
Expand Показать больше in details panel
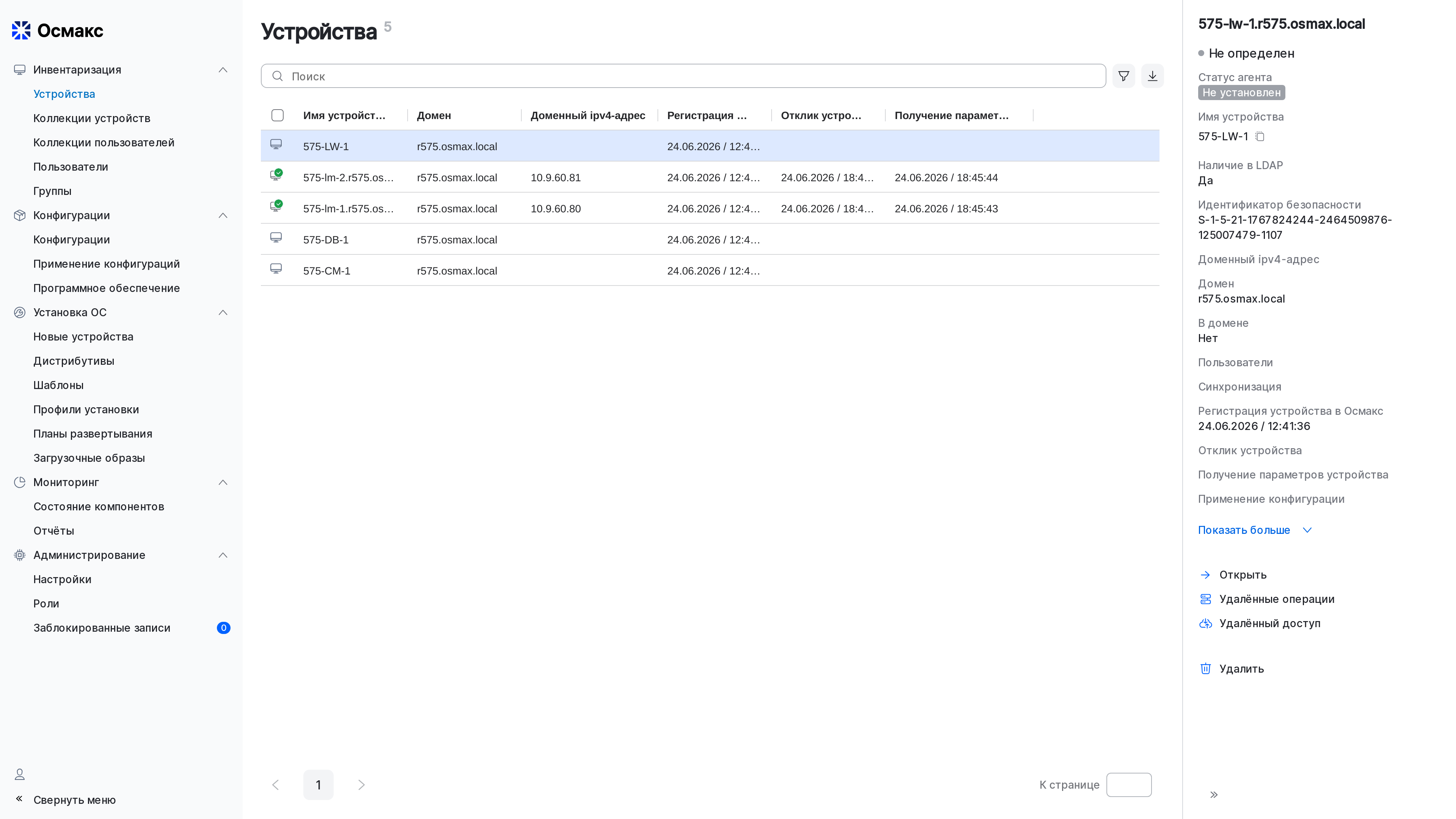click(1254, 530)
